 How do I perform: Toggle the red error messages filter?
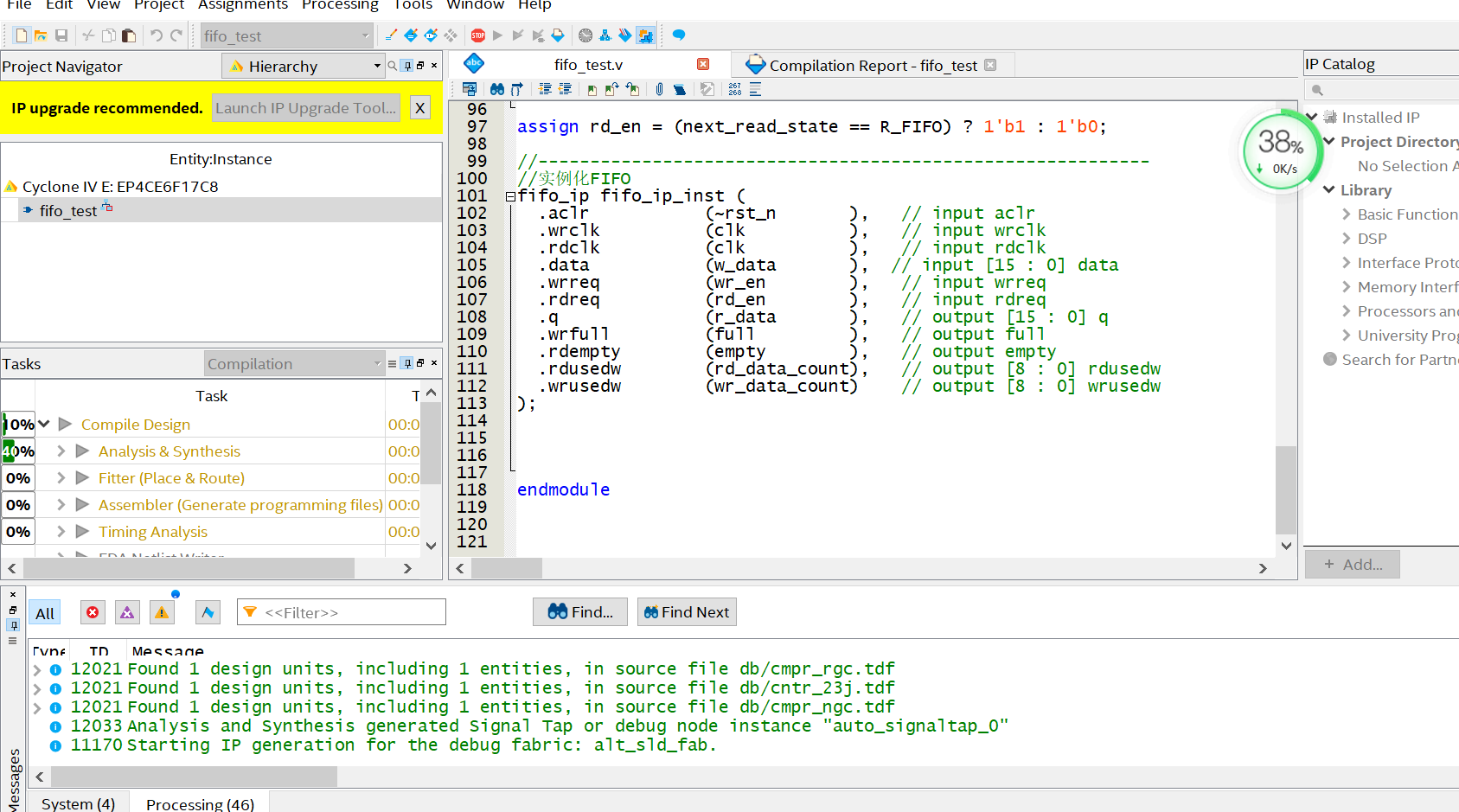coord(93,612)
